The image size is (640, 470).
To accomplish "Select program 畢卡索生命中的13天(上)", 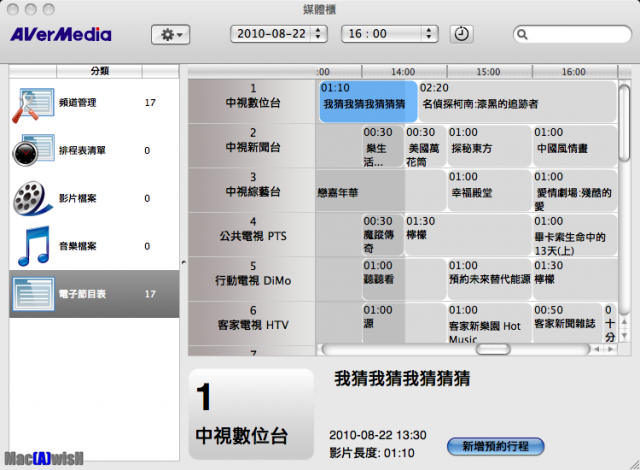I will coord(575,235).
